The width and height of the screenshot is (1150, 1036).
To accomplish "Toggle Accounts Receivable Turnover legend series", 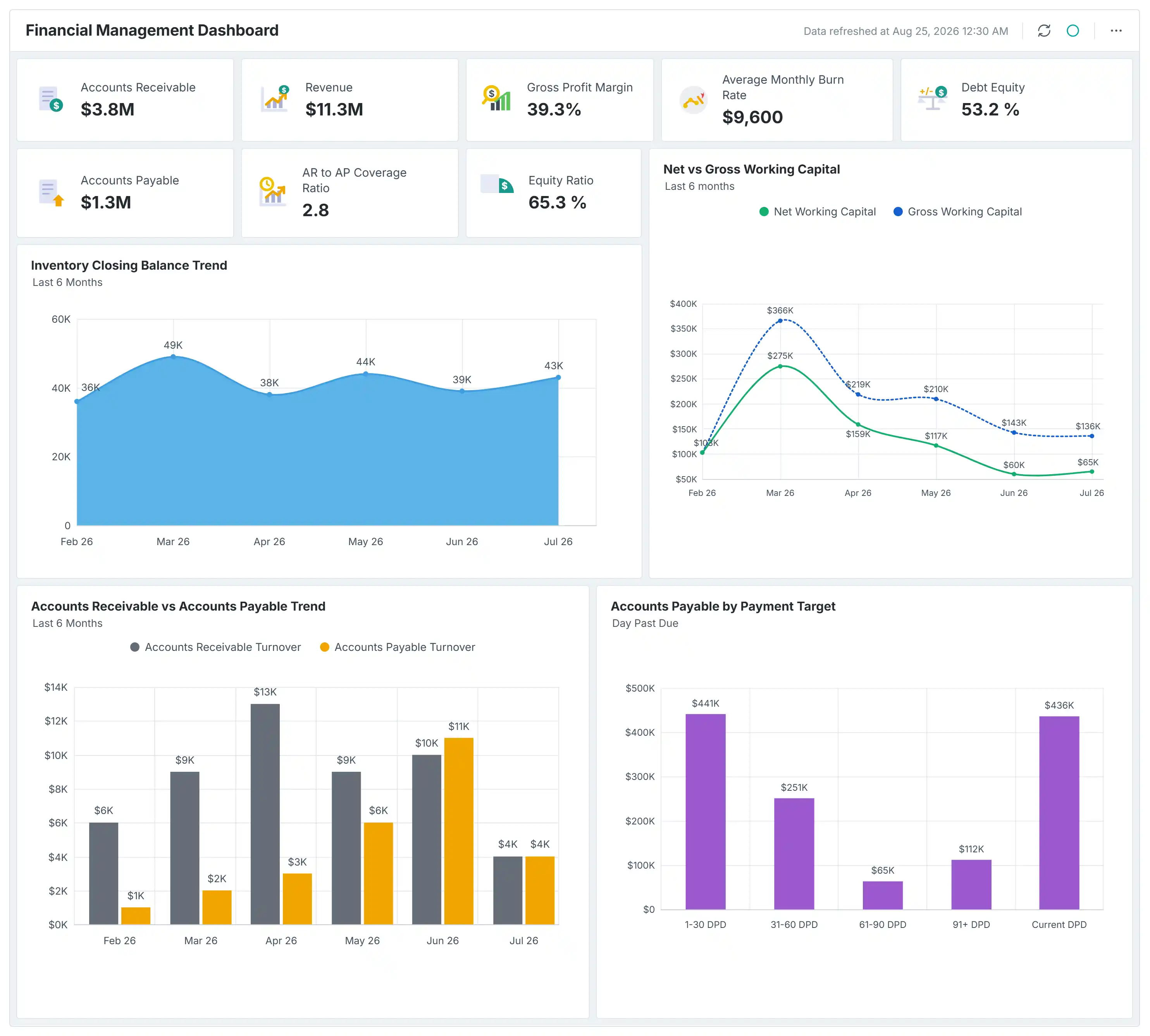I will 215,647.
